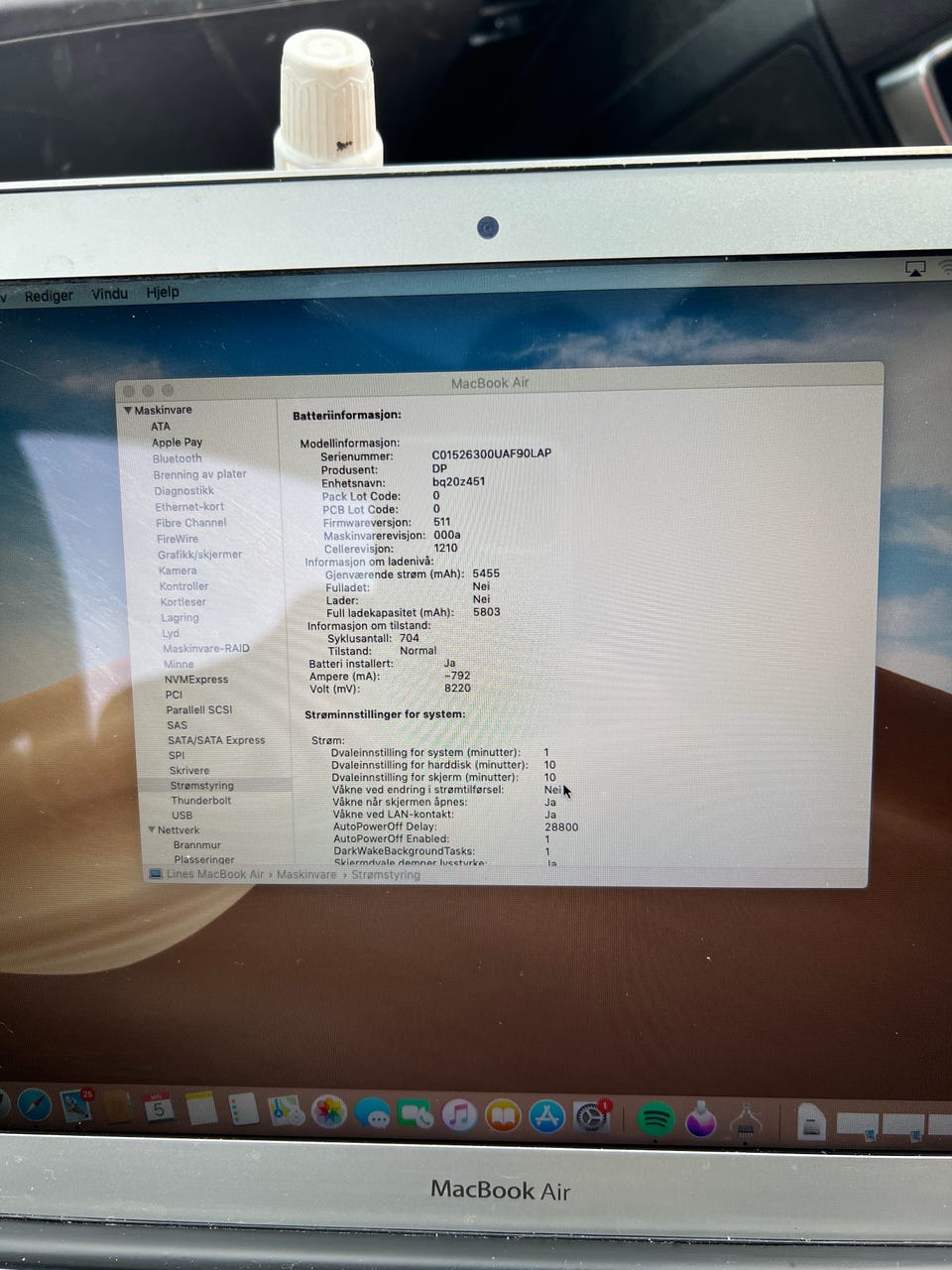Select Kontroller in the sidebar
This screenshot has width=952, height=1270.
(x=183, y=586)
